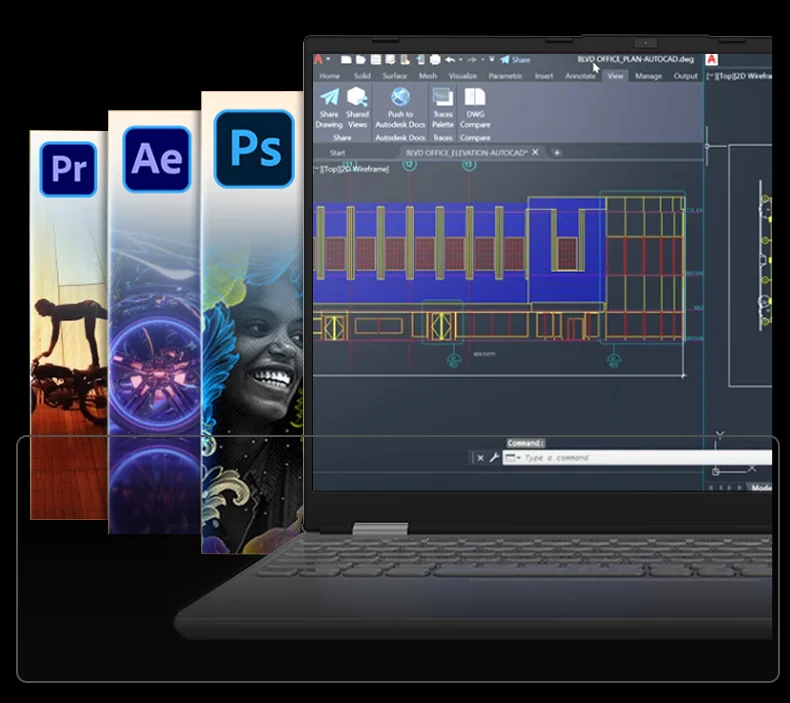Click the Traces panel title below Traces Palette
The height and width of the screenshot is (703, 790).
point(443,138)
